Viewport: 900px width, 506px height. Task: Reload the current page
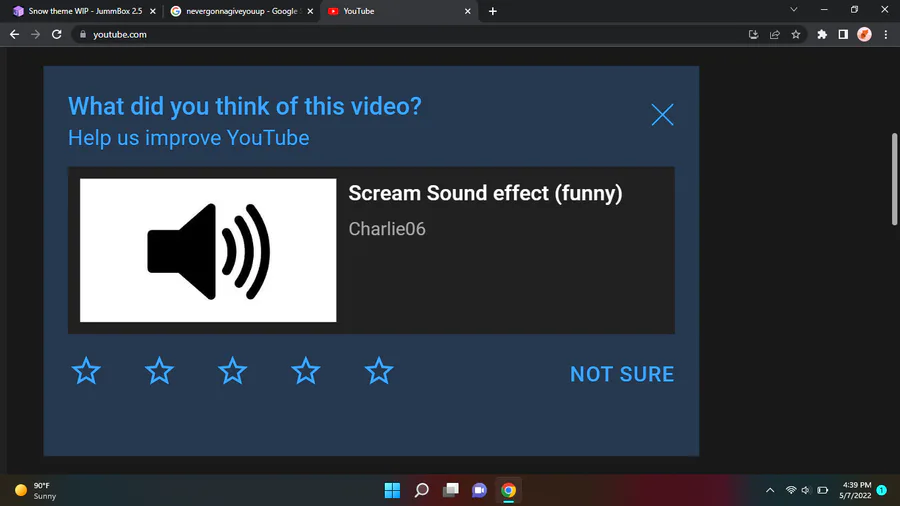(x=56, y=34)
